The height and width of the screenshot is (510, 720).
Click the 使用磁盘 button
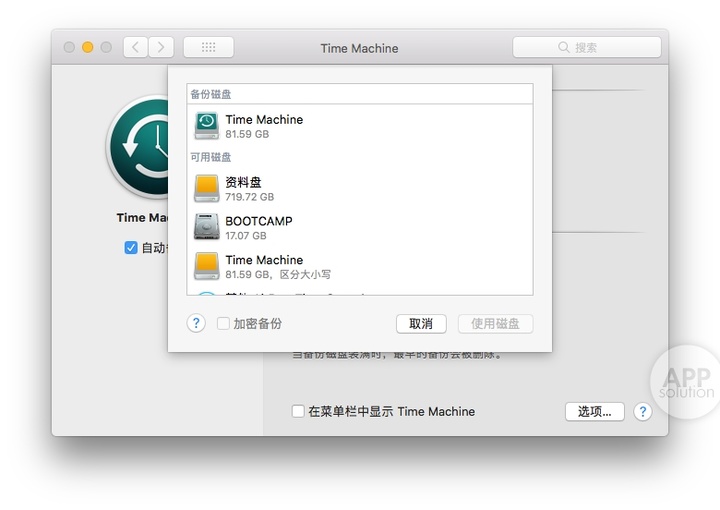click(495, 324)
